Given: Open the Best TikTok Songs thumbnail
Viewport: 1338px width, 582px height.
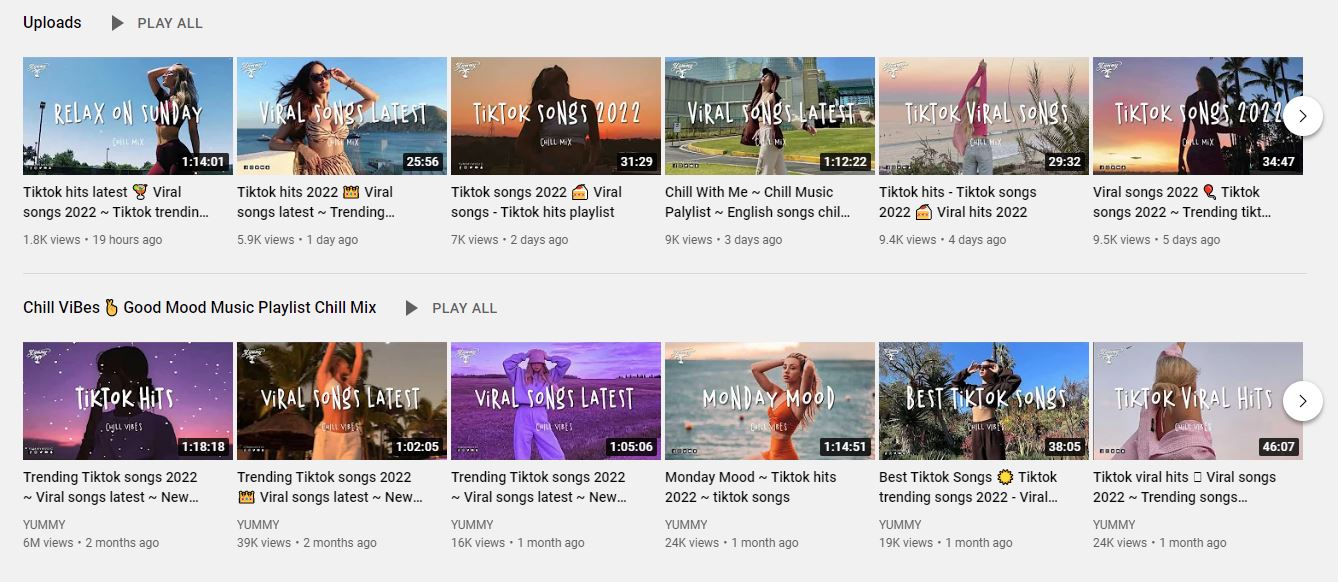Looking at the screenshot, I should pyautogui.click(x=983, y=401).
